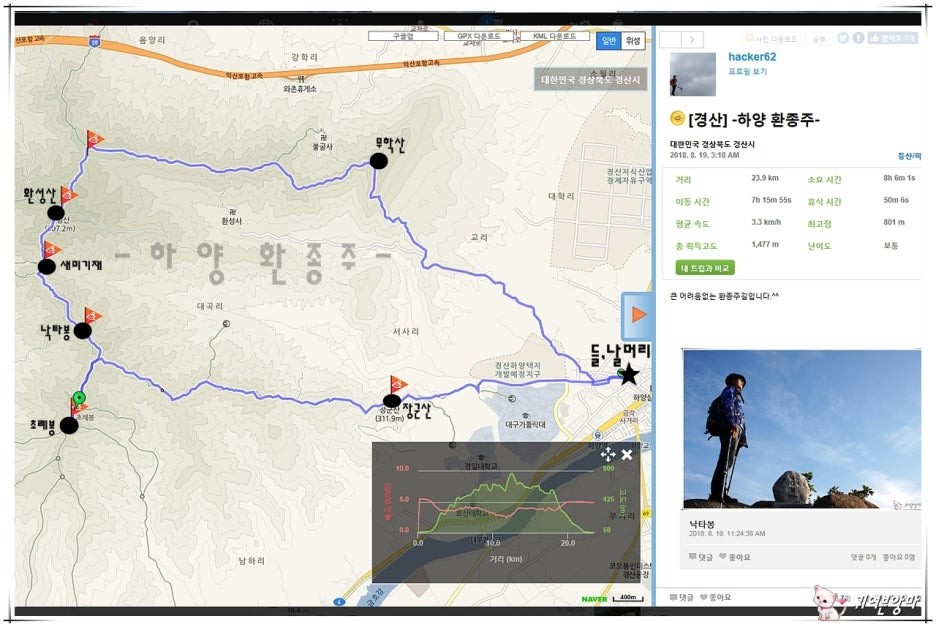Click the 1,477 m total gain value
936x627 pixels.
point(765,244)
